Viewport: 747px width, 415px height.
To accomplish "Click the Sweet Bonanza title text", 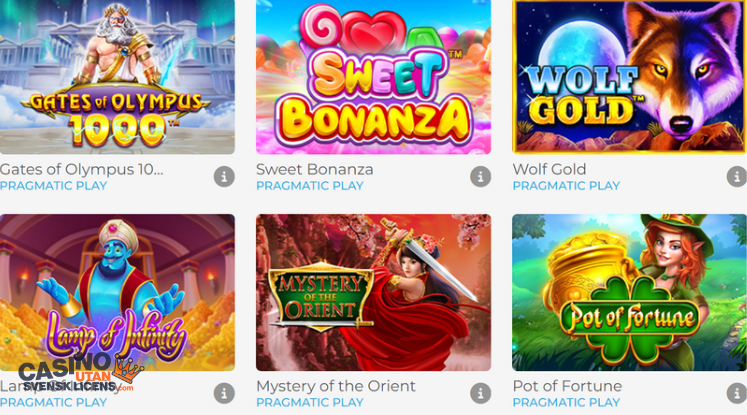I will click(x=315, y=169).
